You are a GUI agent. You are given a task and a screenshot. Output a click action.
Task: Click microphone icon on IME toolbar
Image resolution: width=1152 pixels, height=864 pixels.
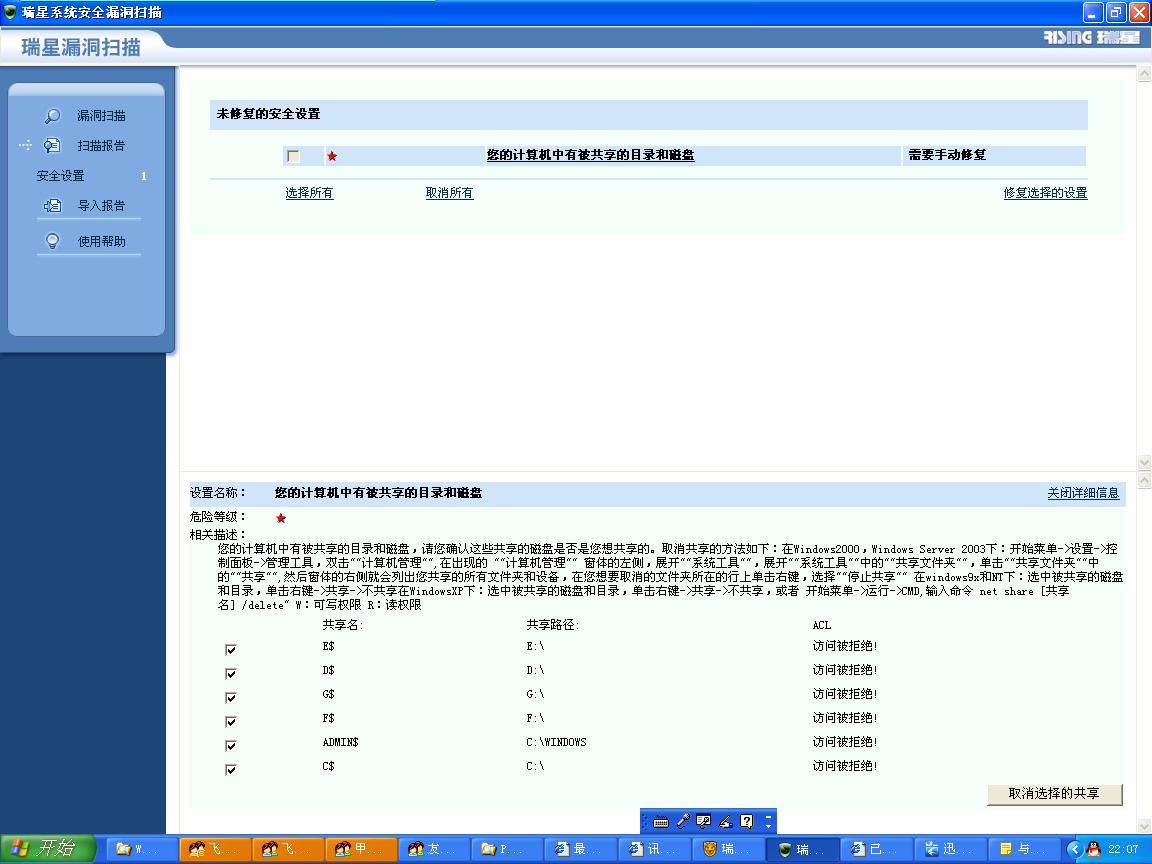coord(683,821)
